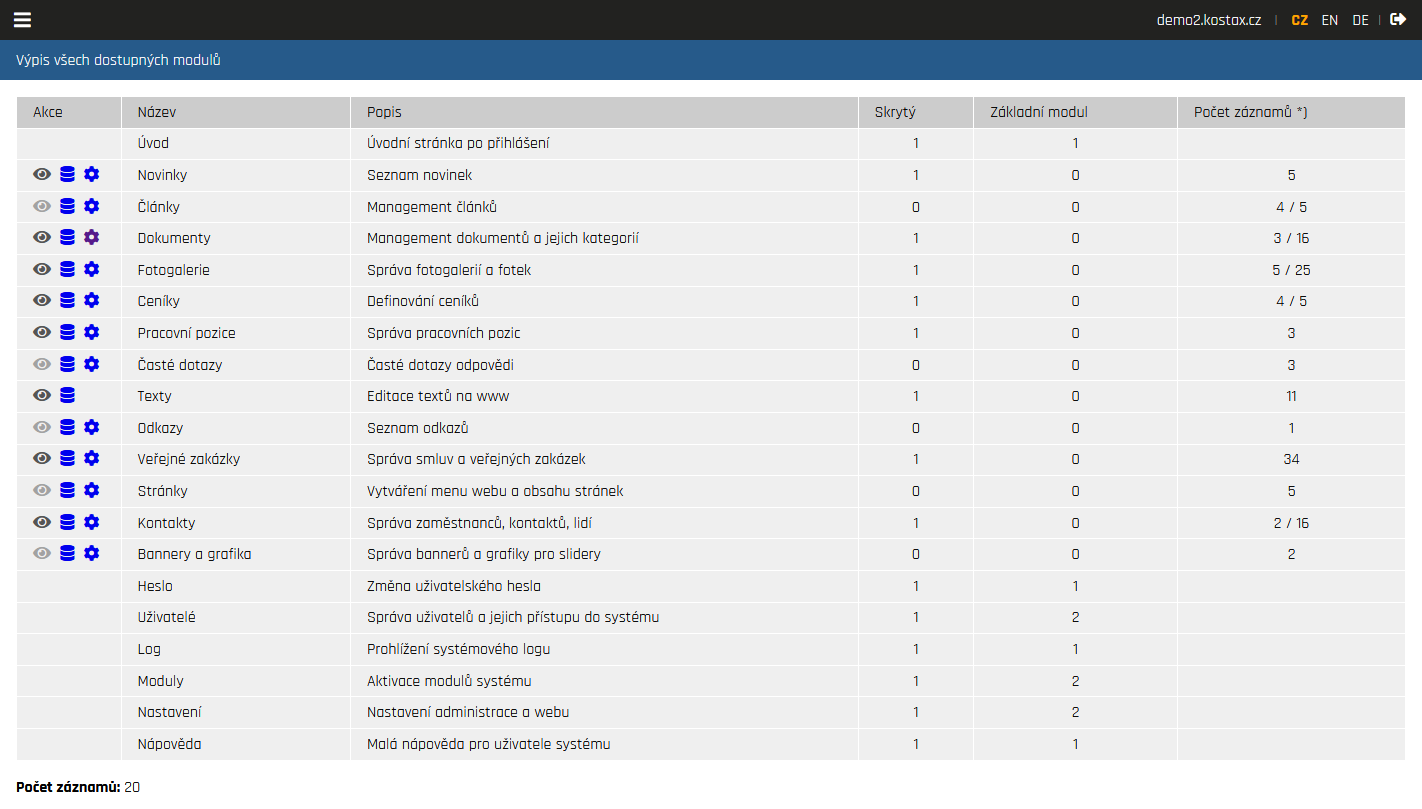The image size is (1422, 809).
Task: Click the Název column header
Action: pyautogui.click(x=157, y=112)
